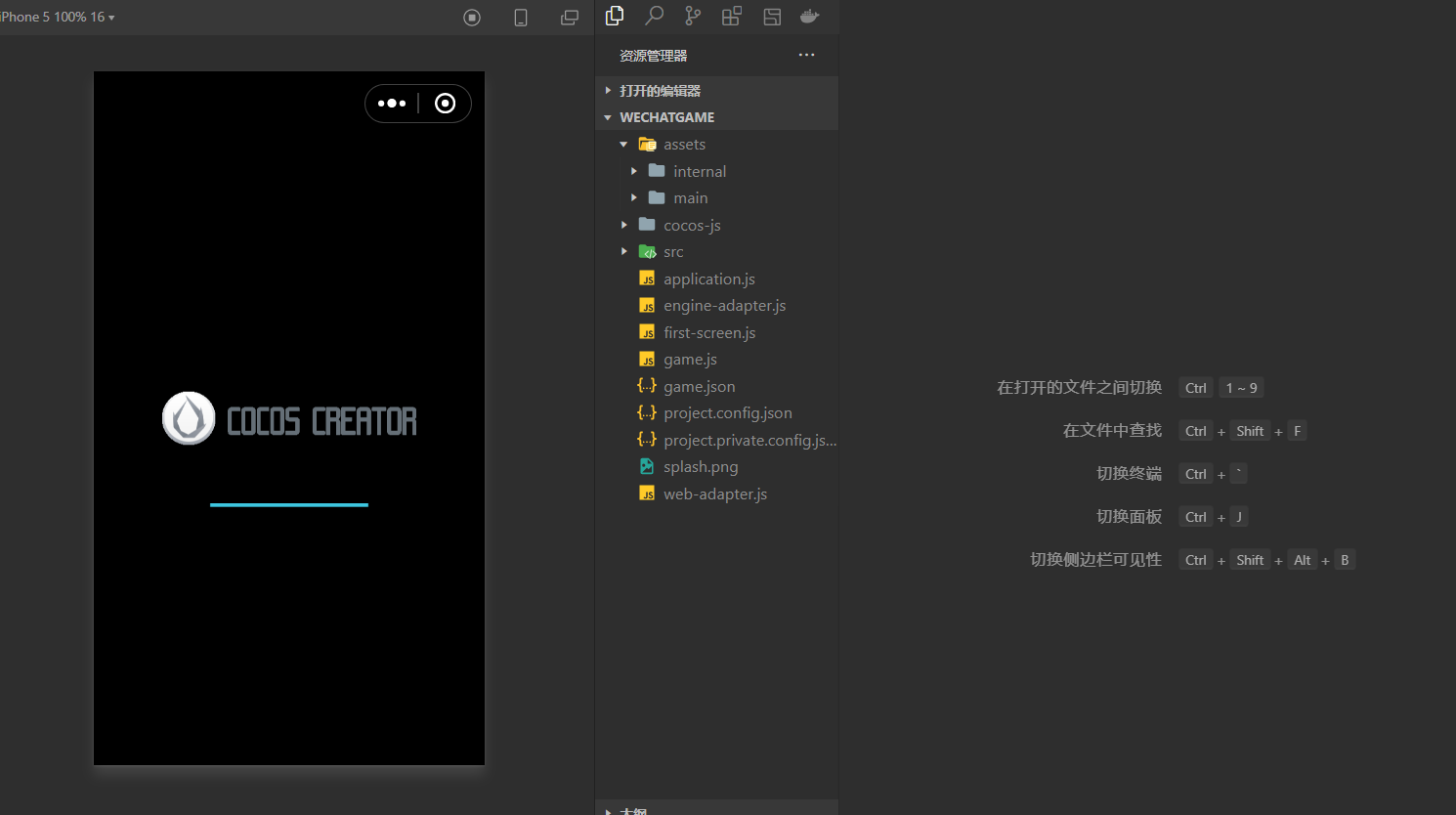Collapse the assets folder
The width and height of the screenshot is (1456, 815).
coord(716,145)
